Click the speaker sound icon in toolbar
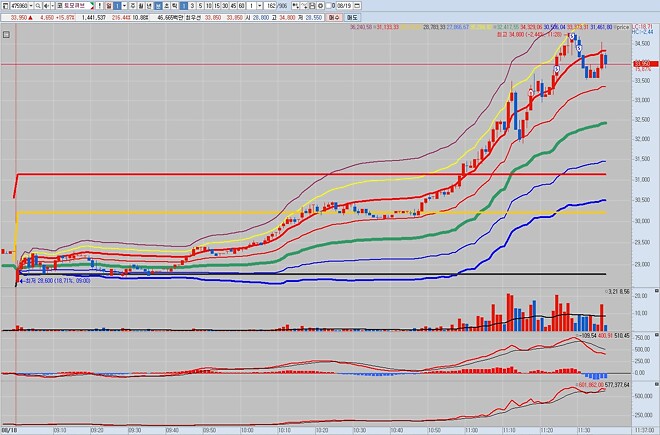Viewport: 660px width, 435px height. [x=46, y=6]
